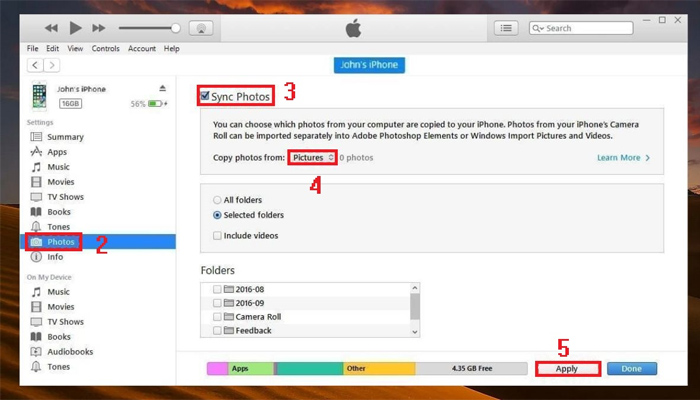Open the View menu
Screen dimensions: 700x400
tap(75, 48)
